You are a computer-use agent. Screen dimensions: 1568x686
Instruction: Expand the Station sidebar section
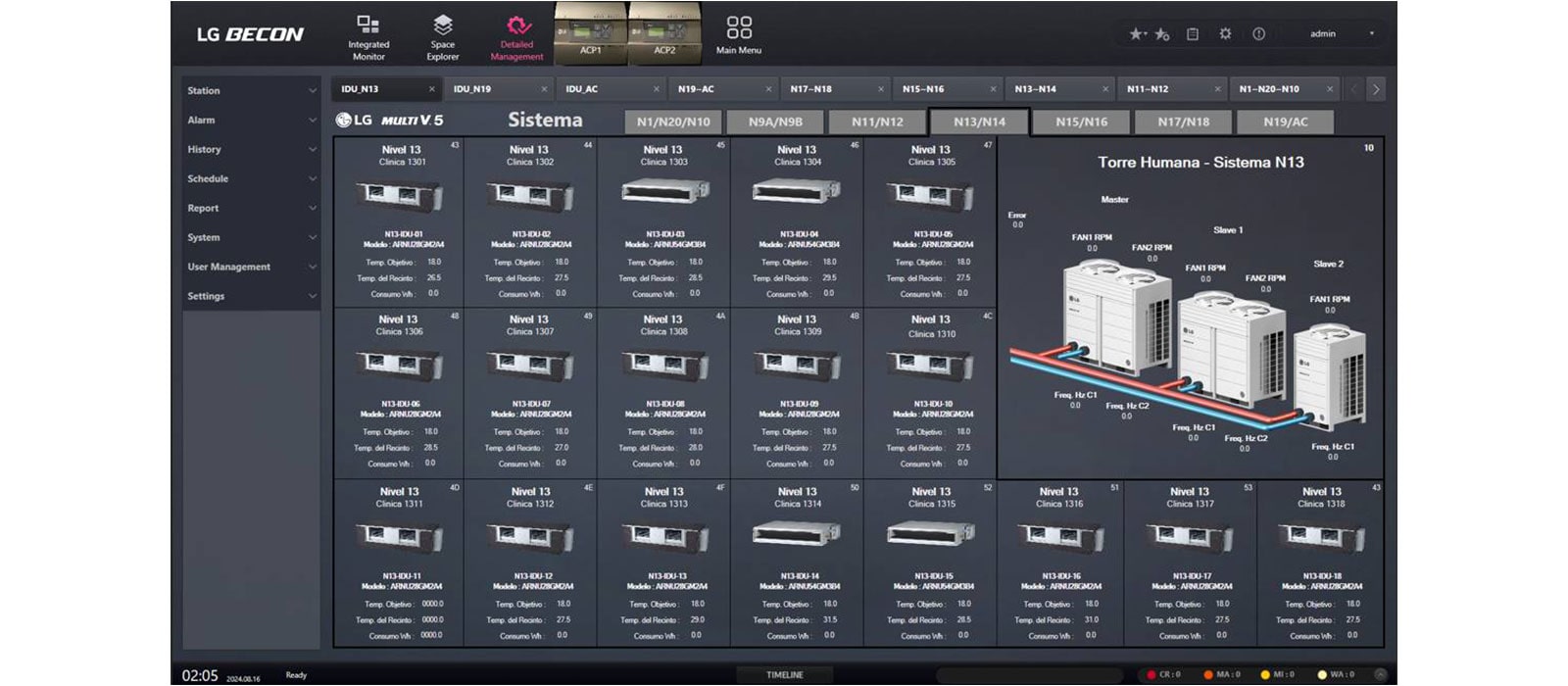[x=251, y=90]
